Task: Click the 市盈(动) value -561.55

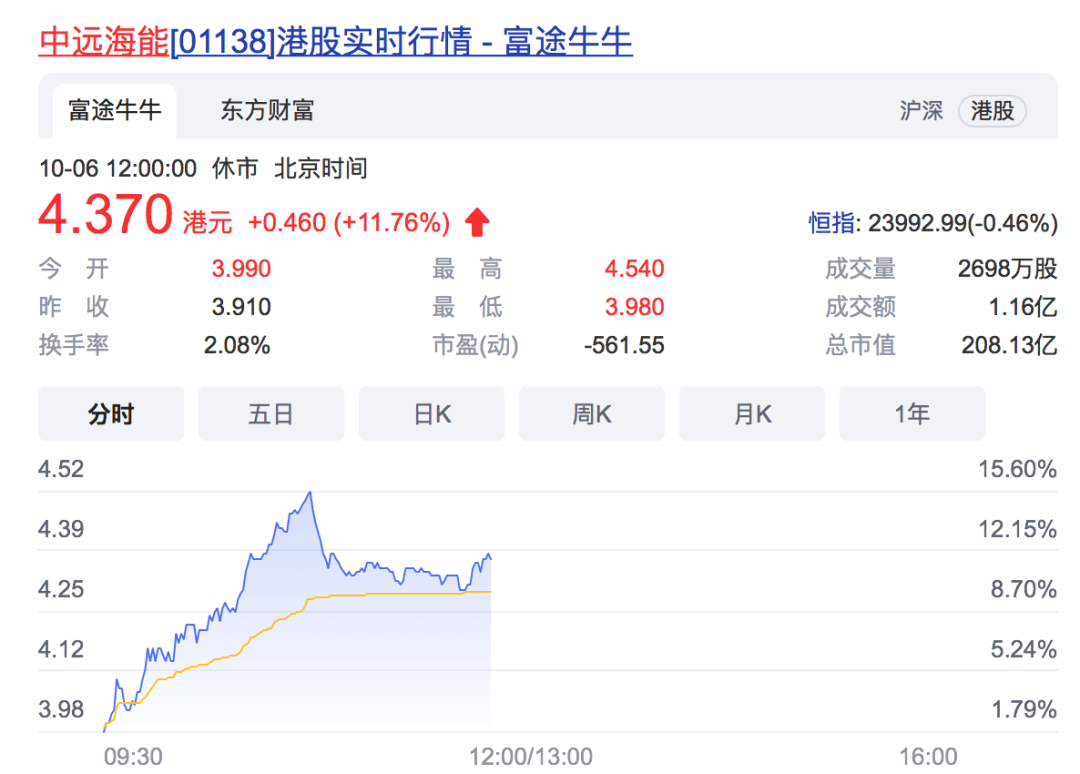Action: click(x=624, y=345)
